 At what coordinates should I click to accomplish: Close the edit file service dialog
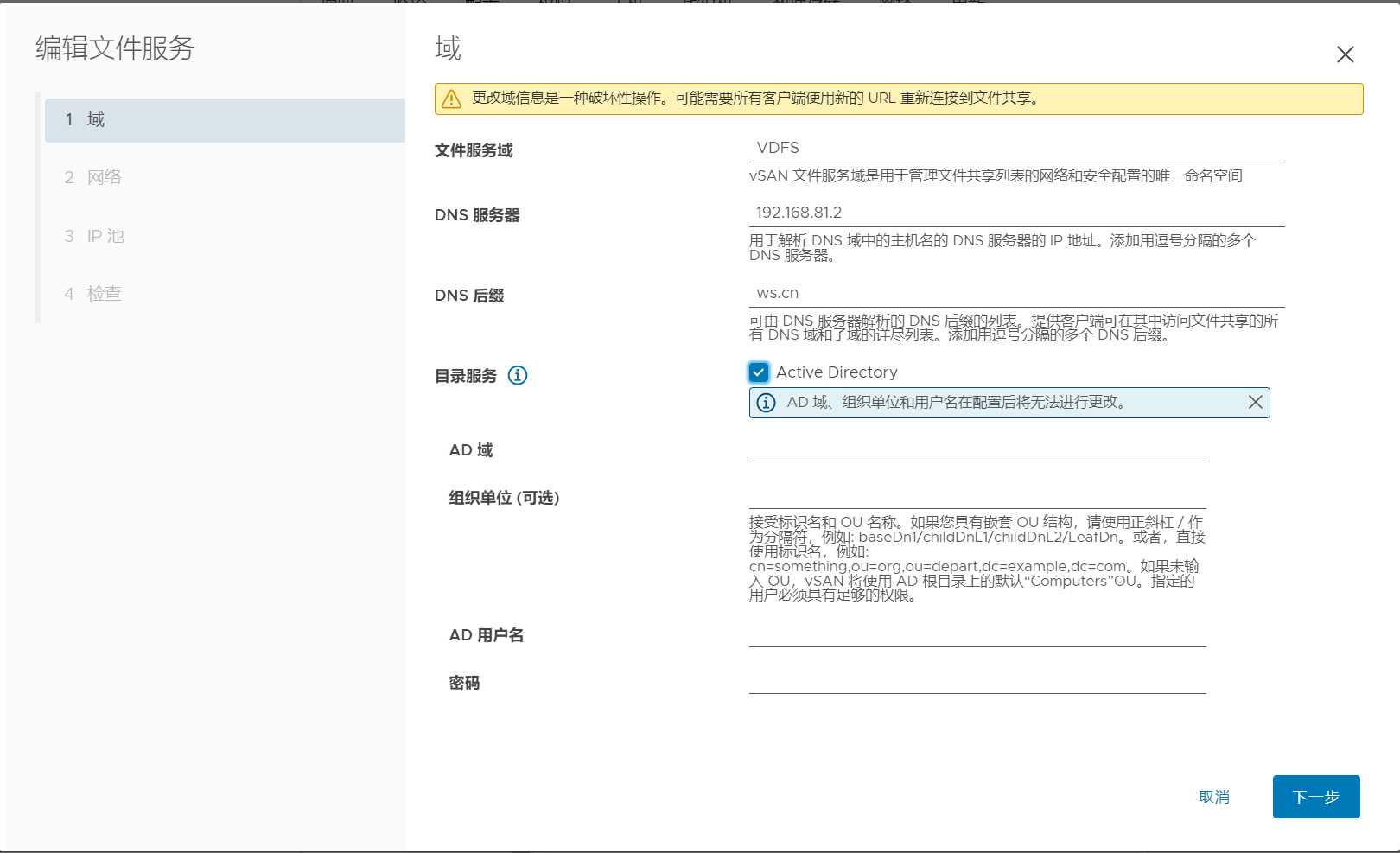(1345, 54)
